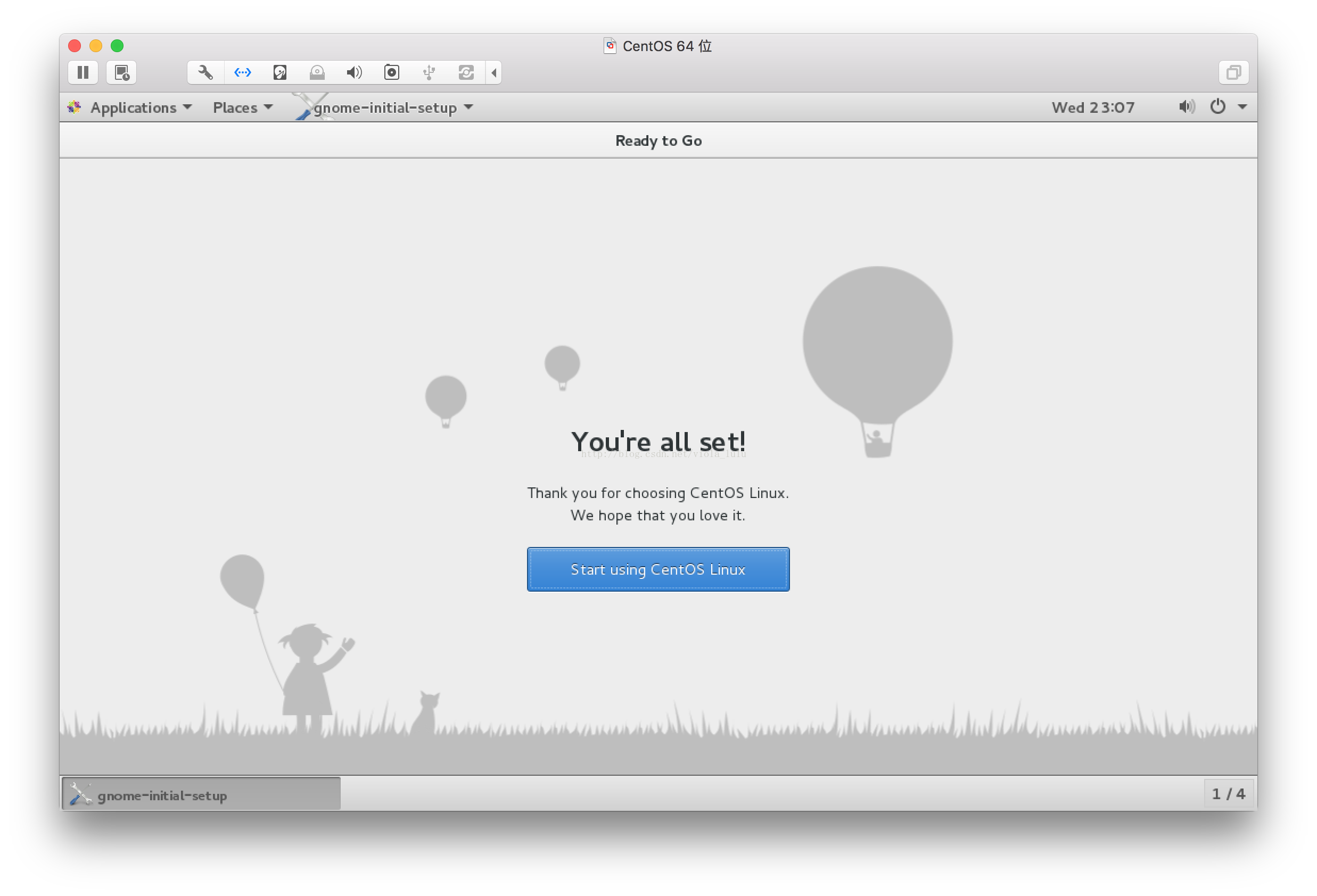Expand the system menu arrow
The width and height of the screenshot is (1317, 896).
pos(1241,106)
